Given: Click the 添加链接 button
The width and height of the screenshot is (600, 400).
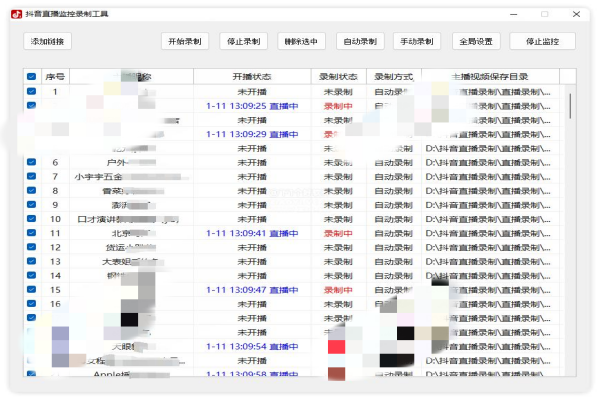Looking at the screenshot, I should (x=47, y=42).
